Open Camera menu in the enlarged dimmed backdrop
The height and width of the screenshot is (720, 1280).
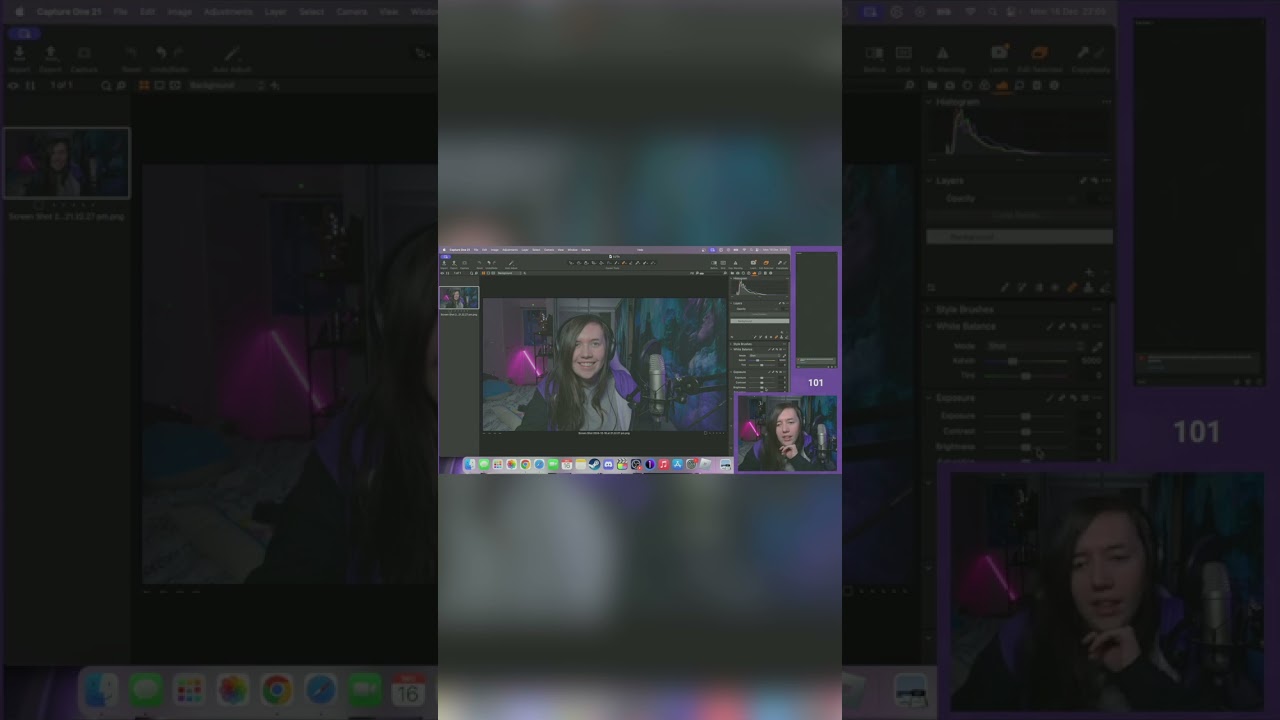click(352, 12)
